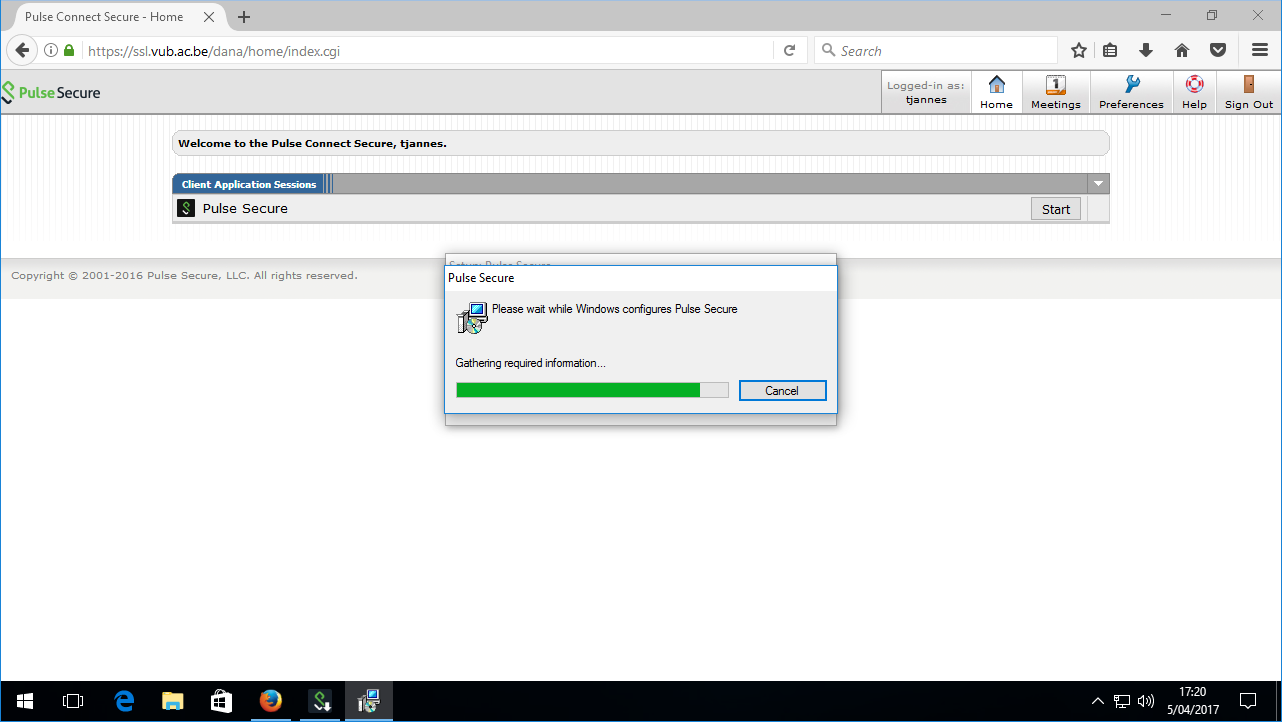Open a new browser tab

(x=244, y=17)
